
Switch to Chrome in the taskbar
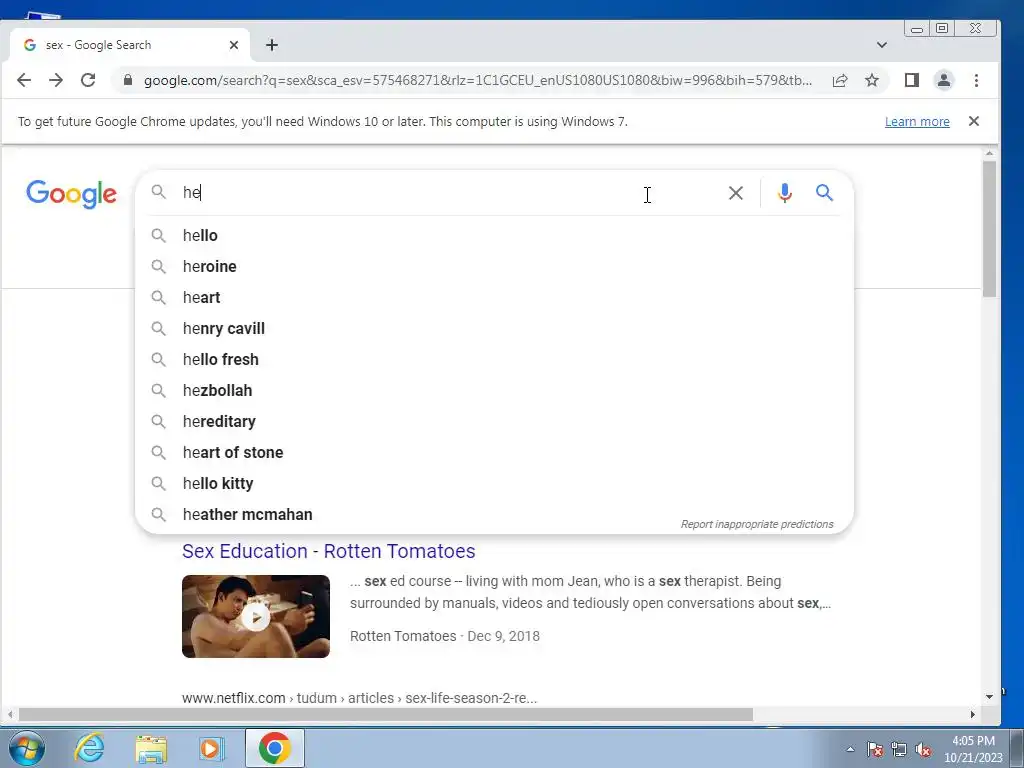274,748
